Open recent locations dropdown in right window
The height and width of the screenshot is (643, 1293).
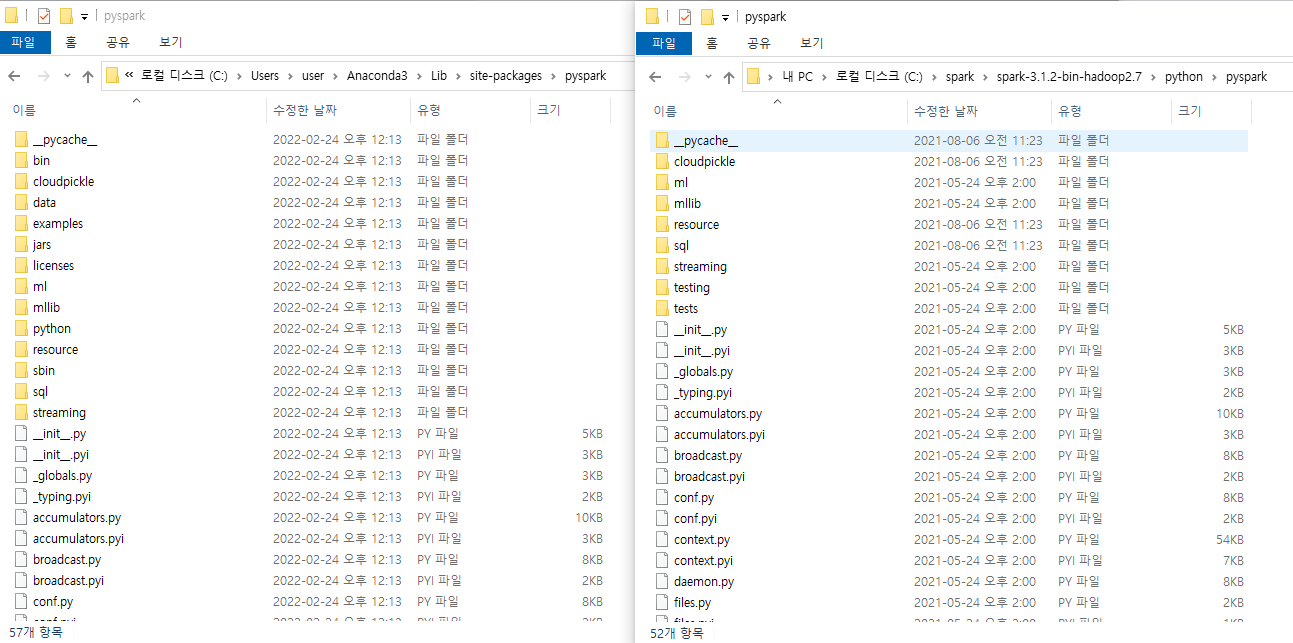pyautogui.click(x=708, y=77)
